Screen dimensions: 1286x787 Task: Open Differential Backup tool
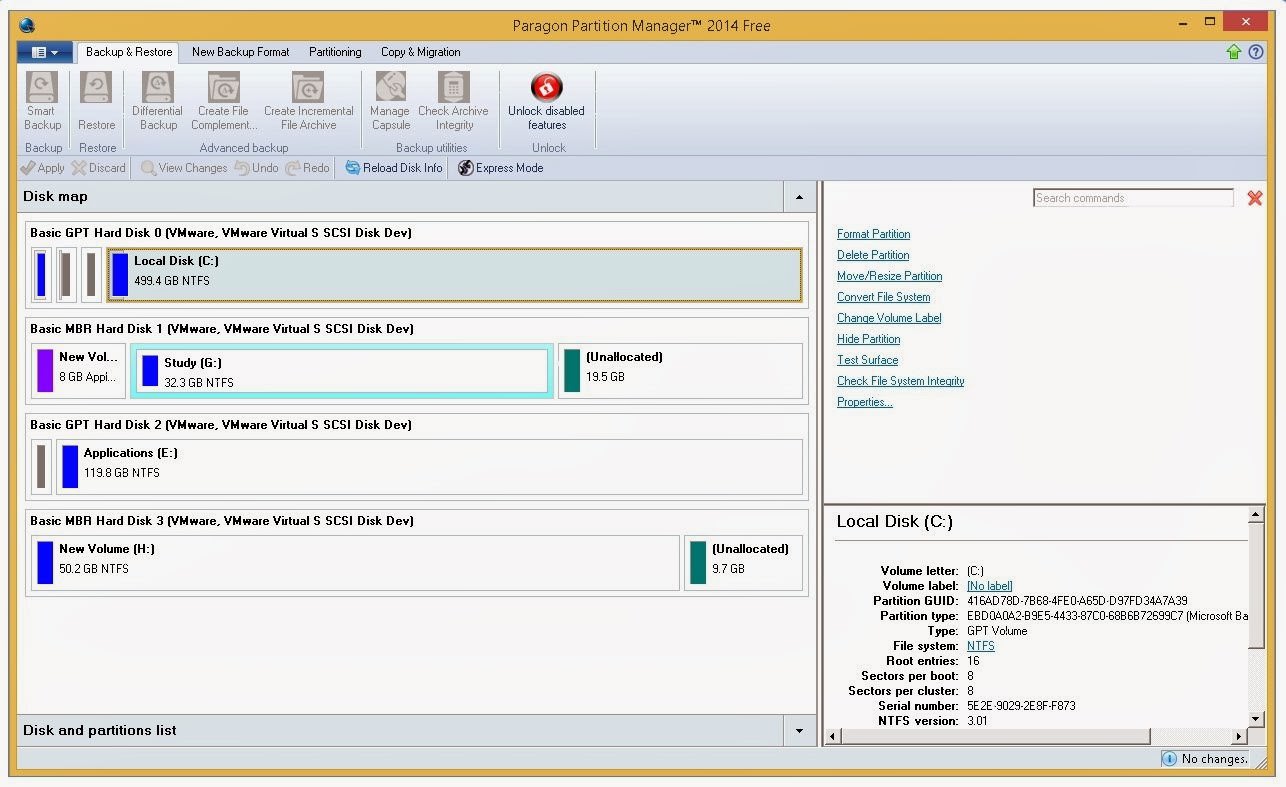158,87
